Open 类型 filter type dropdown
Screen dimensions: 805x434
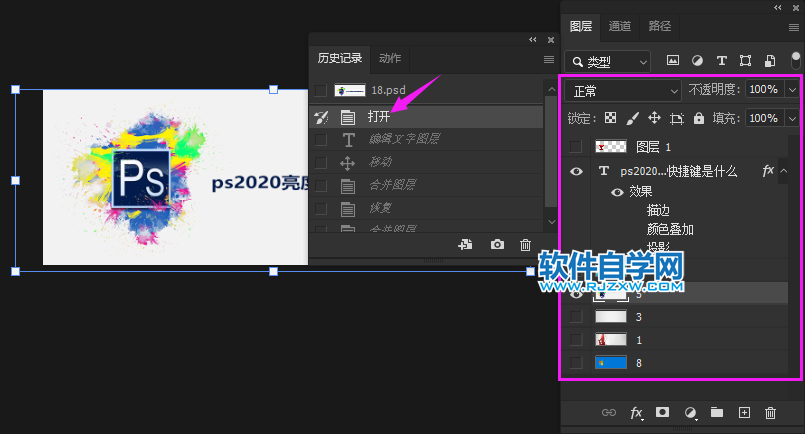(607, 62)
